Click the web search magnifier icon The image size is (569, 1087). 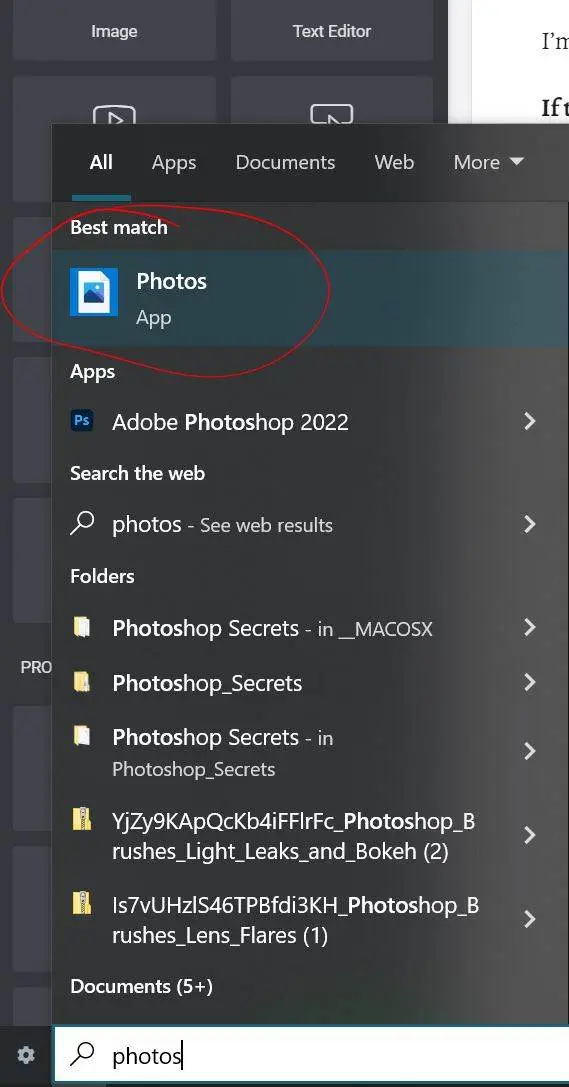click(x=82, y=524)
